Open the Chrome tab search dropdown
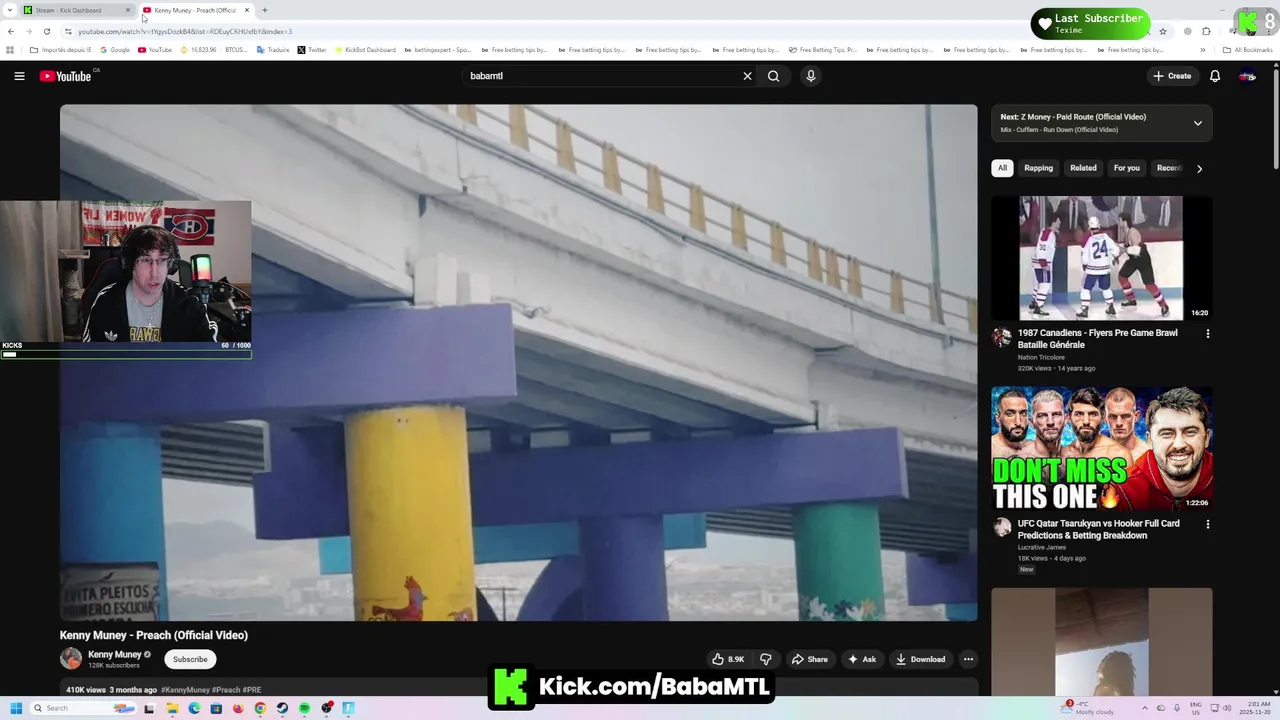The height and width of the screenshot is (720, 1280). pos(10,10)
